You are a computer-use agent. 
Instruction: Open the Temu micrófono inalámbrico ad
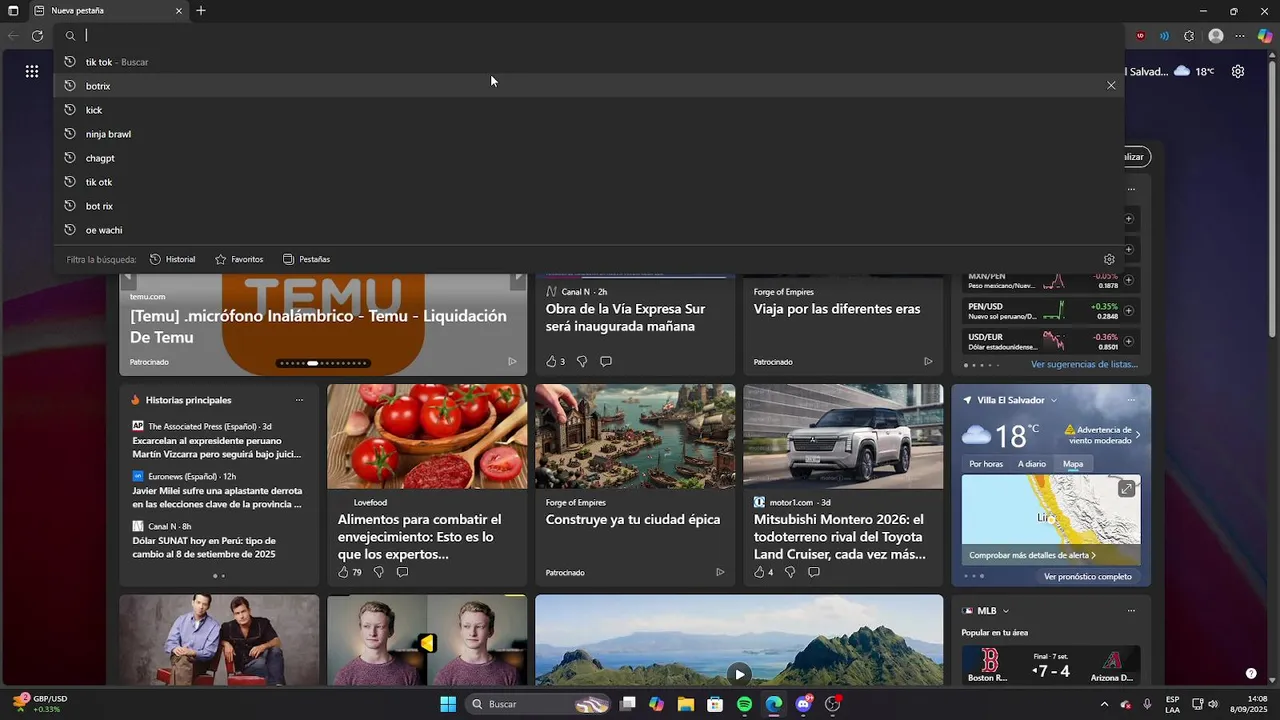coord(318,326)
